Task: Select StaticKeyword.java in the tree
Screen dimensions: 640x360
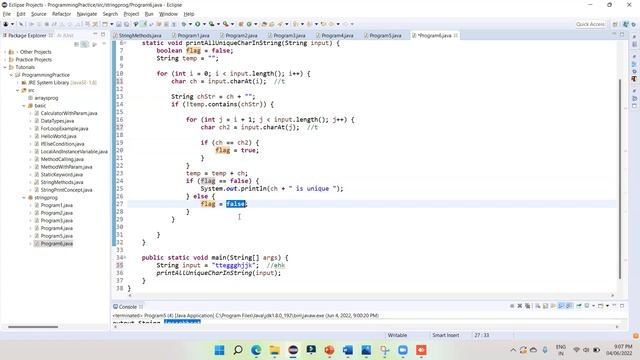Action: pos(61,175)
